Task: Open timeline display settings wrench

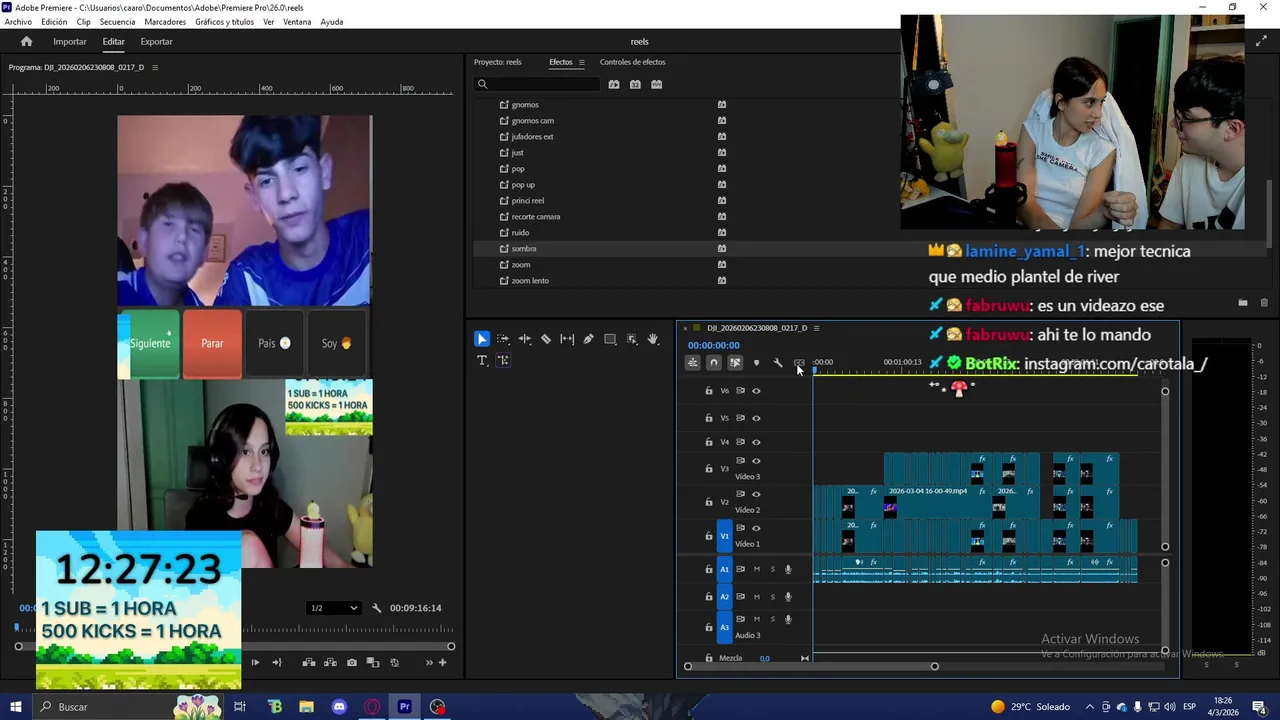Action: [778, 363]
